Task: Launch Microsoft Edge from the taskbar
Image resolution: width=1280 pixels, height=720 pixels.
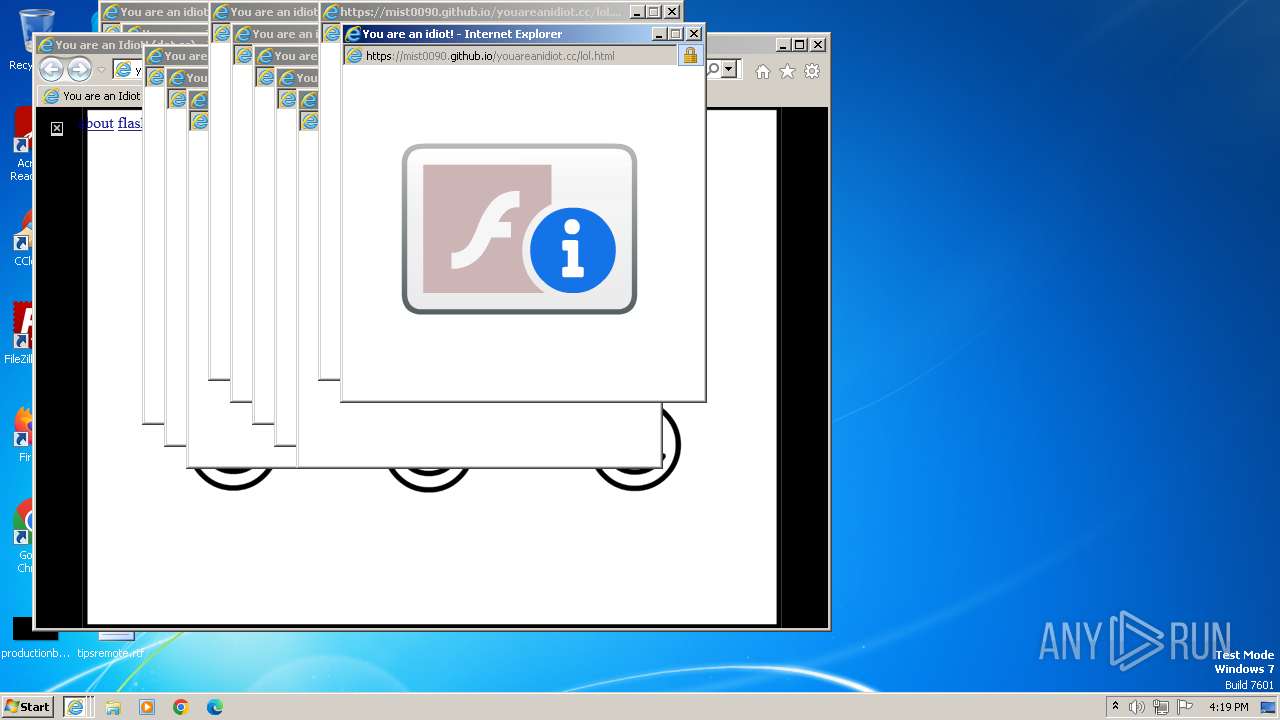Action: pos(215,707)
